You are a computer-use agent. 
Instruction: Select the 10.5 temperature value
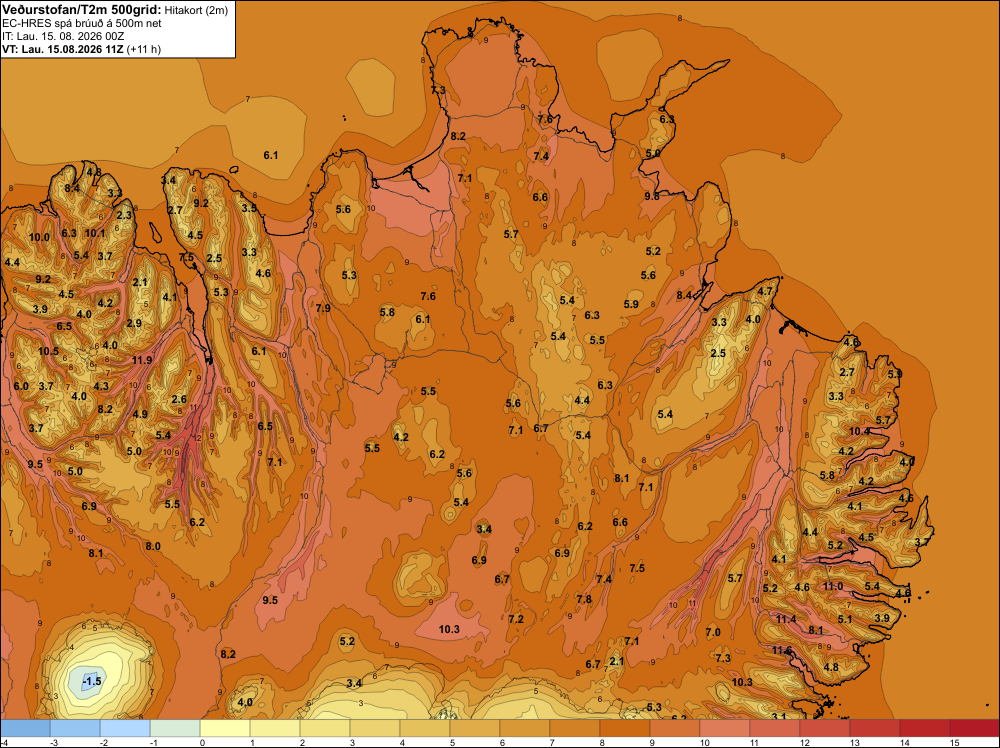click(x=48, y=351)
